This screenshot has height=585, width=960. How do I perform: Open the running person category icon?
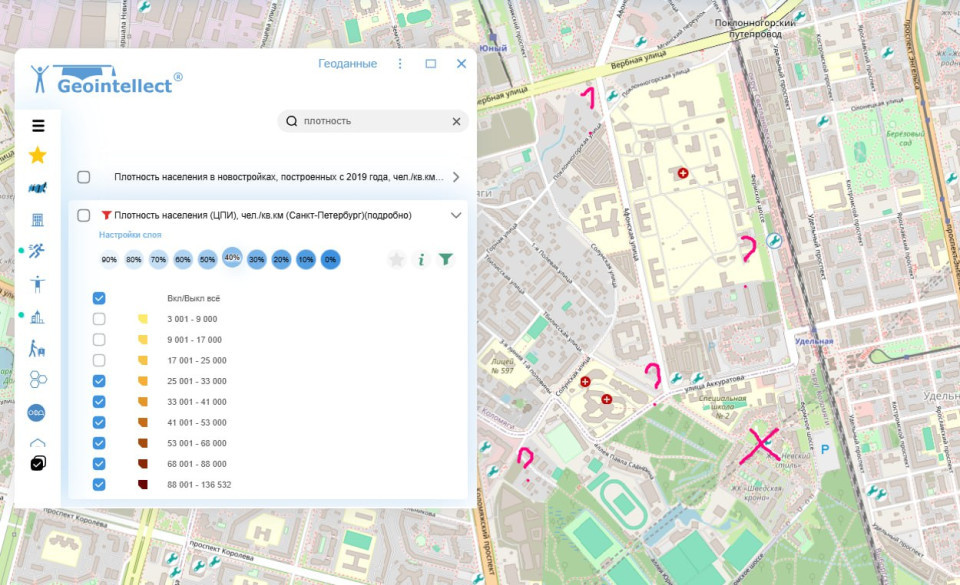(x=38, y=251)
